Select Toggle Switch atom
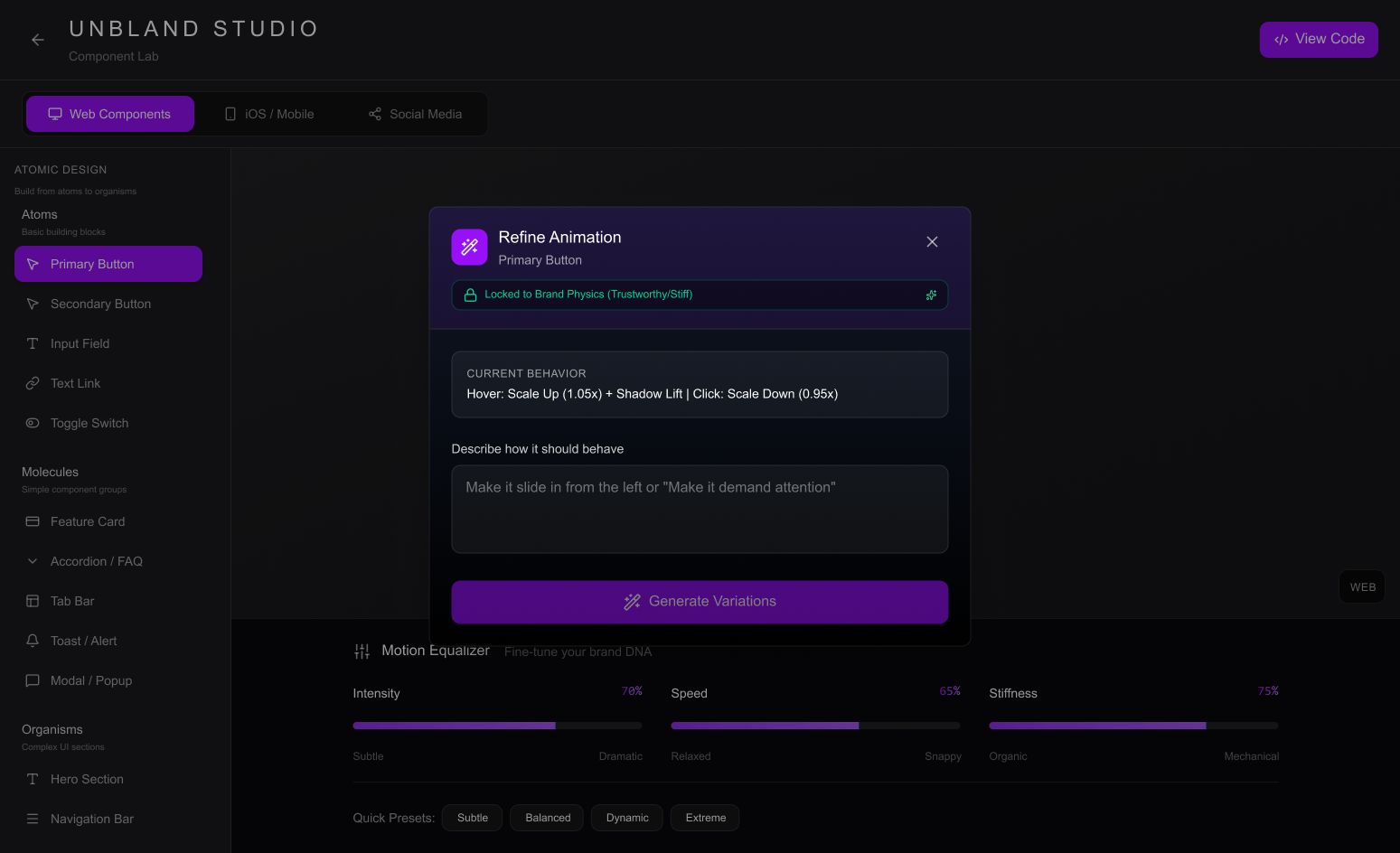 (x=108, y=423)
